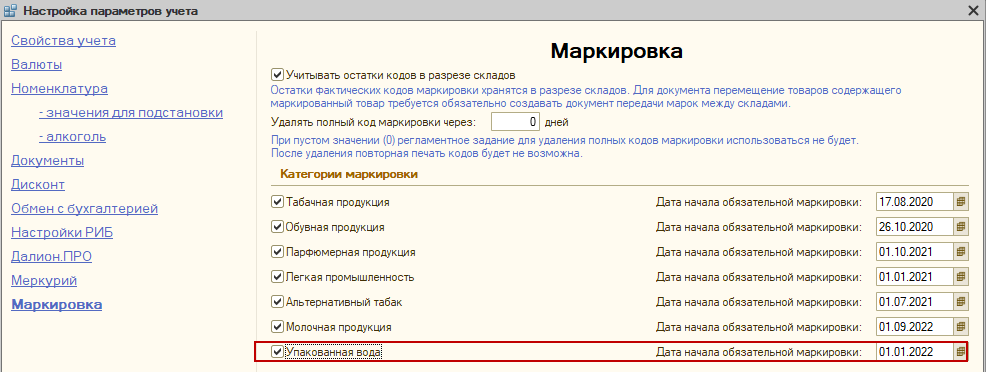Open calendar picker for Упакованная вода date
This screenshot has height=372, width=986.
(961, 352)
